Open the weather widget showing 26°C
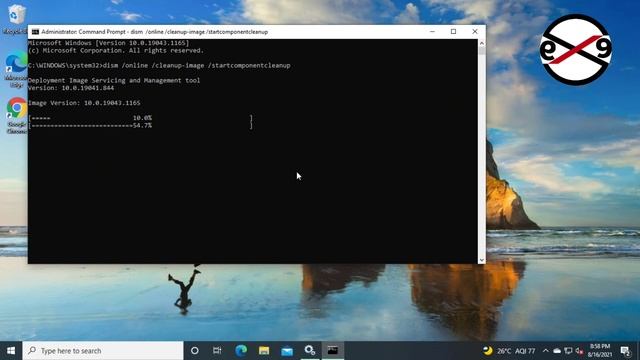This screenshot has width=640, height=360. point(509,351)
